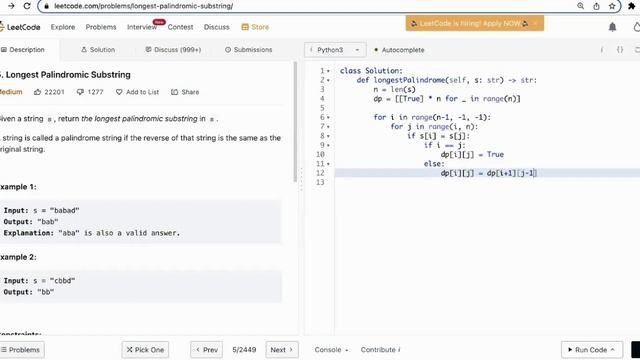The width and height of the screenshot is (640, 360).
Task: Collapse code fold arrow on line 11
Action: [328, 164]
